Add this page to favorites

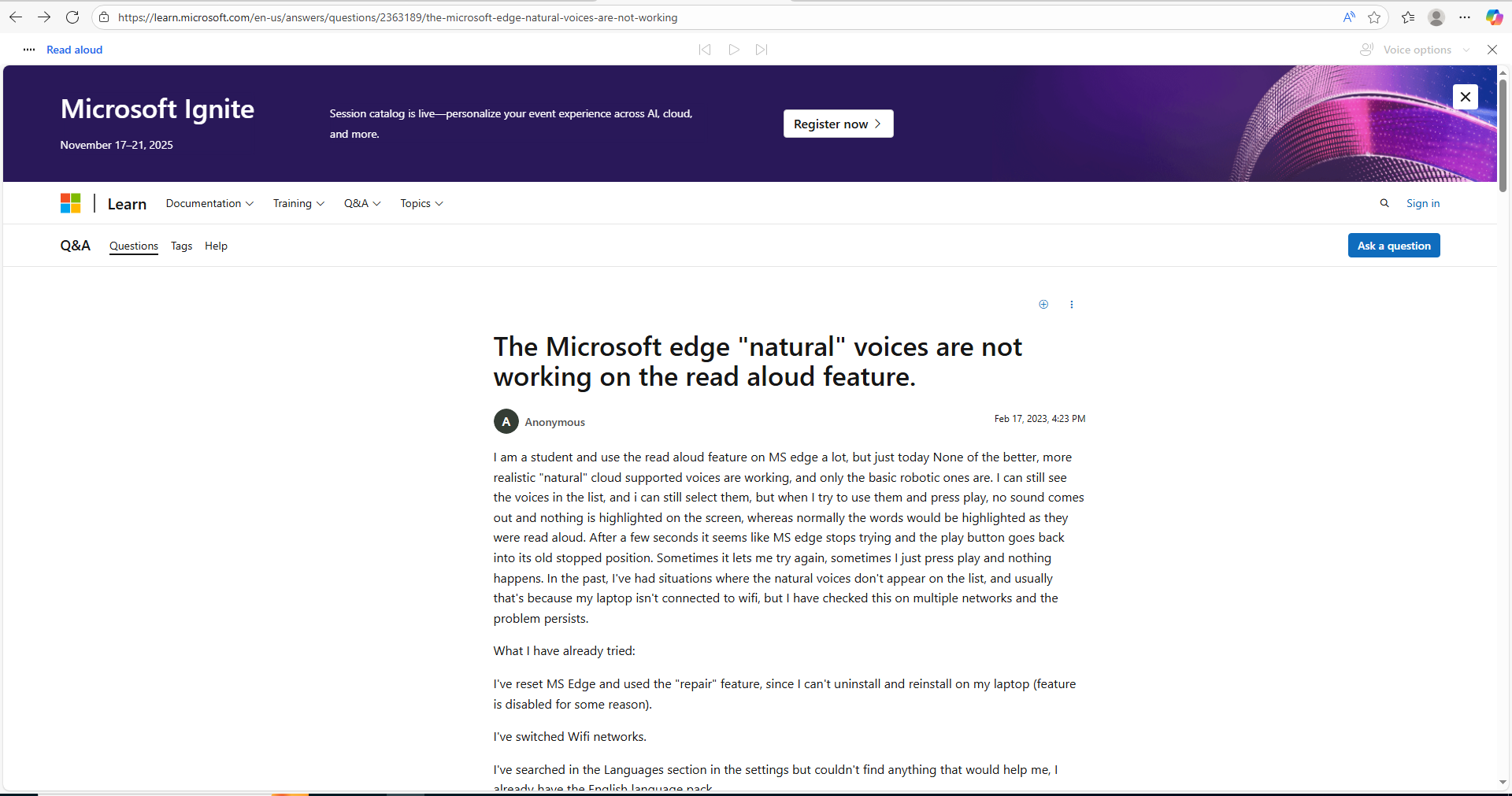pos(1374,17)
